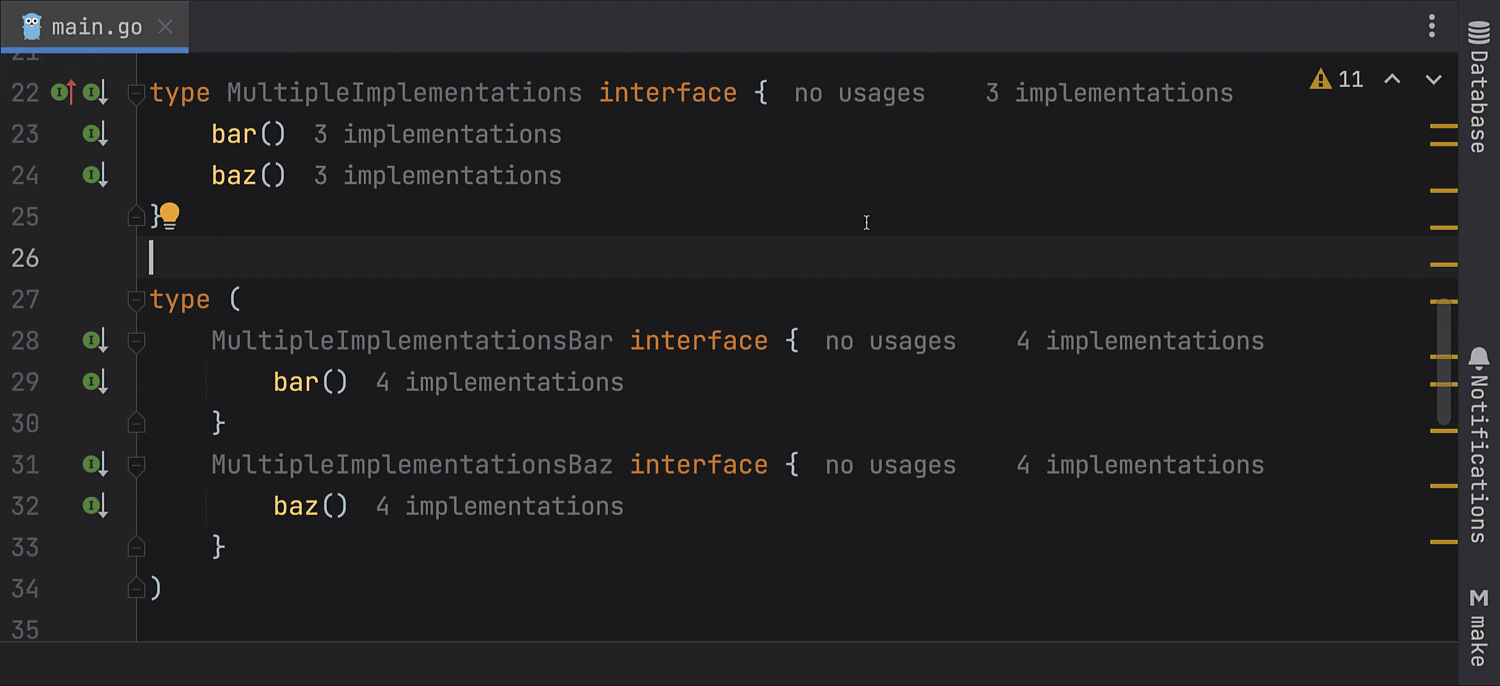Click the gutter implementations icon on line 32
This screenshot has width=1500, height=686.
pyautogui.click(x=95, y=506)
